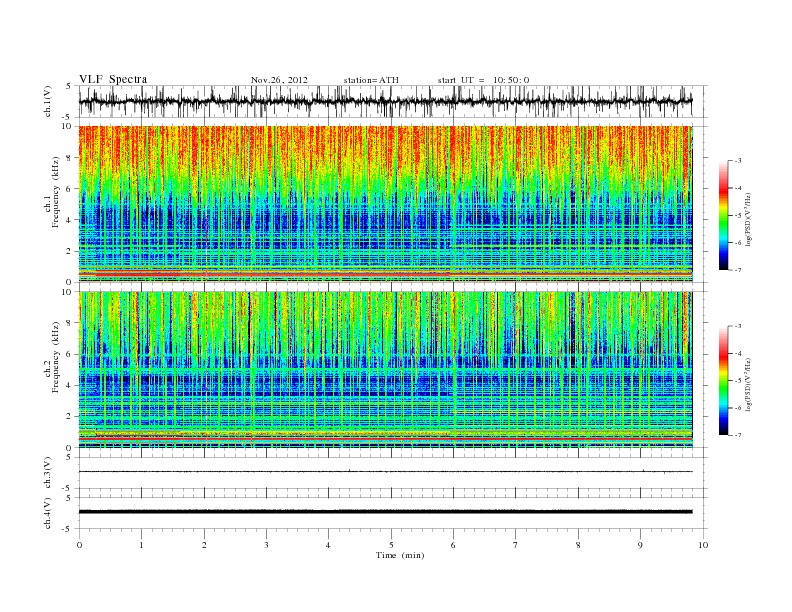Click the ch.1 color bar "log(PSD)(V²/Hz)" label

coord(749,220)
